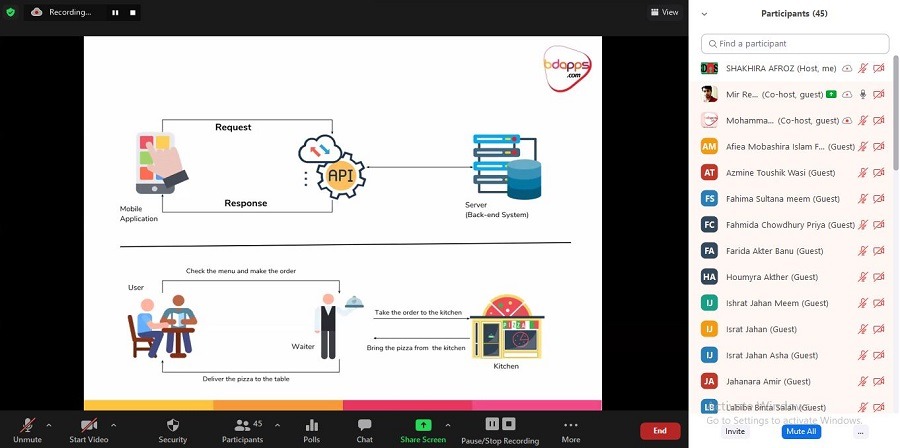The height and width of the screenshot is (448, 900).
Task: Click the Participants (45) panel title
Action: (794, 14)
